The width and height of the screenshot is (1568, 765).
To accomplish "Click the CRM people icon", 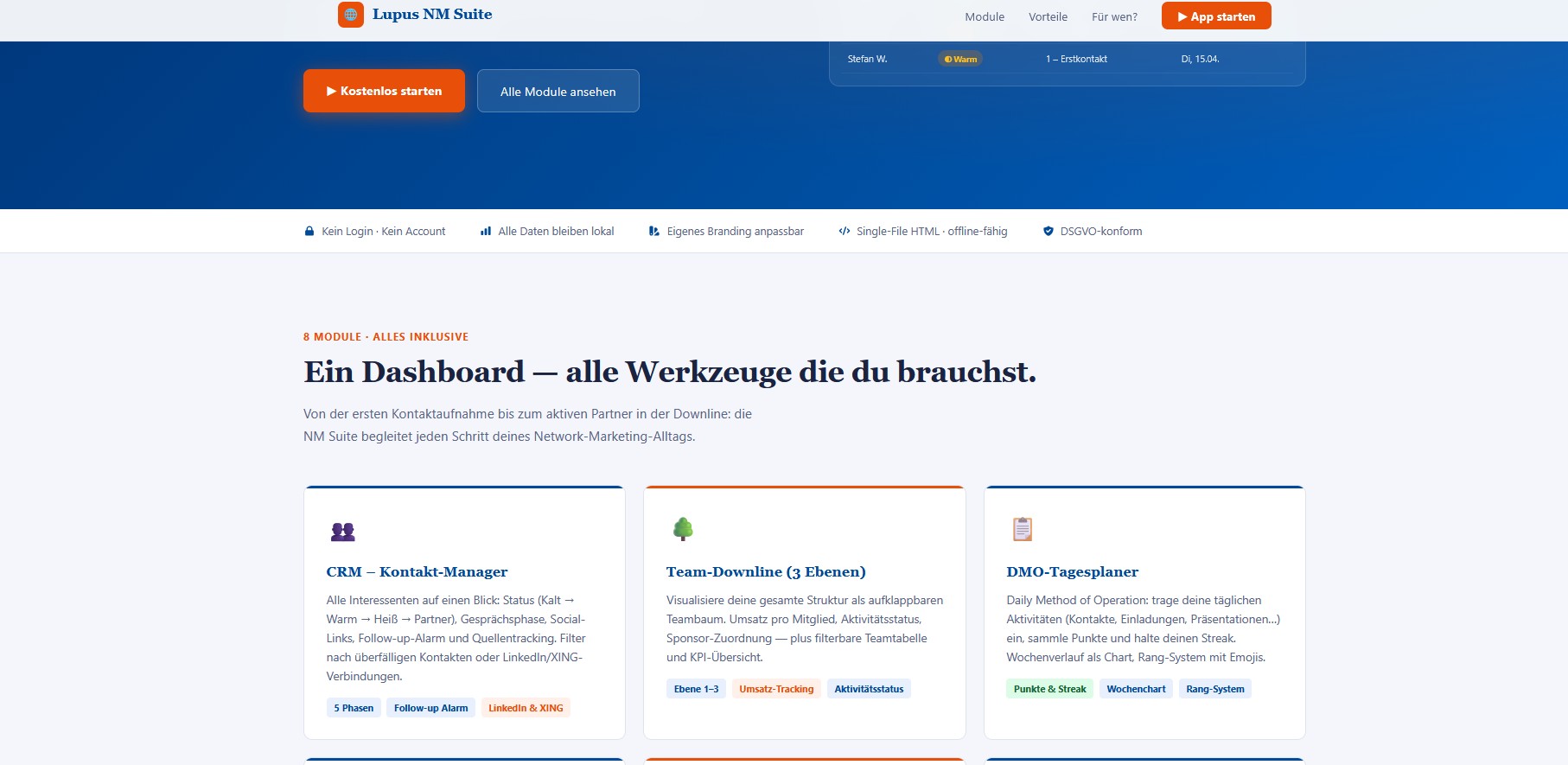I will (x=343, y=532).
